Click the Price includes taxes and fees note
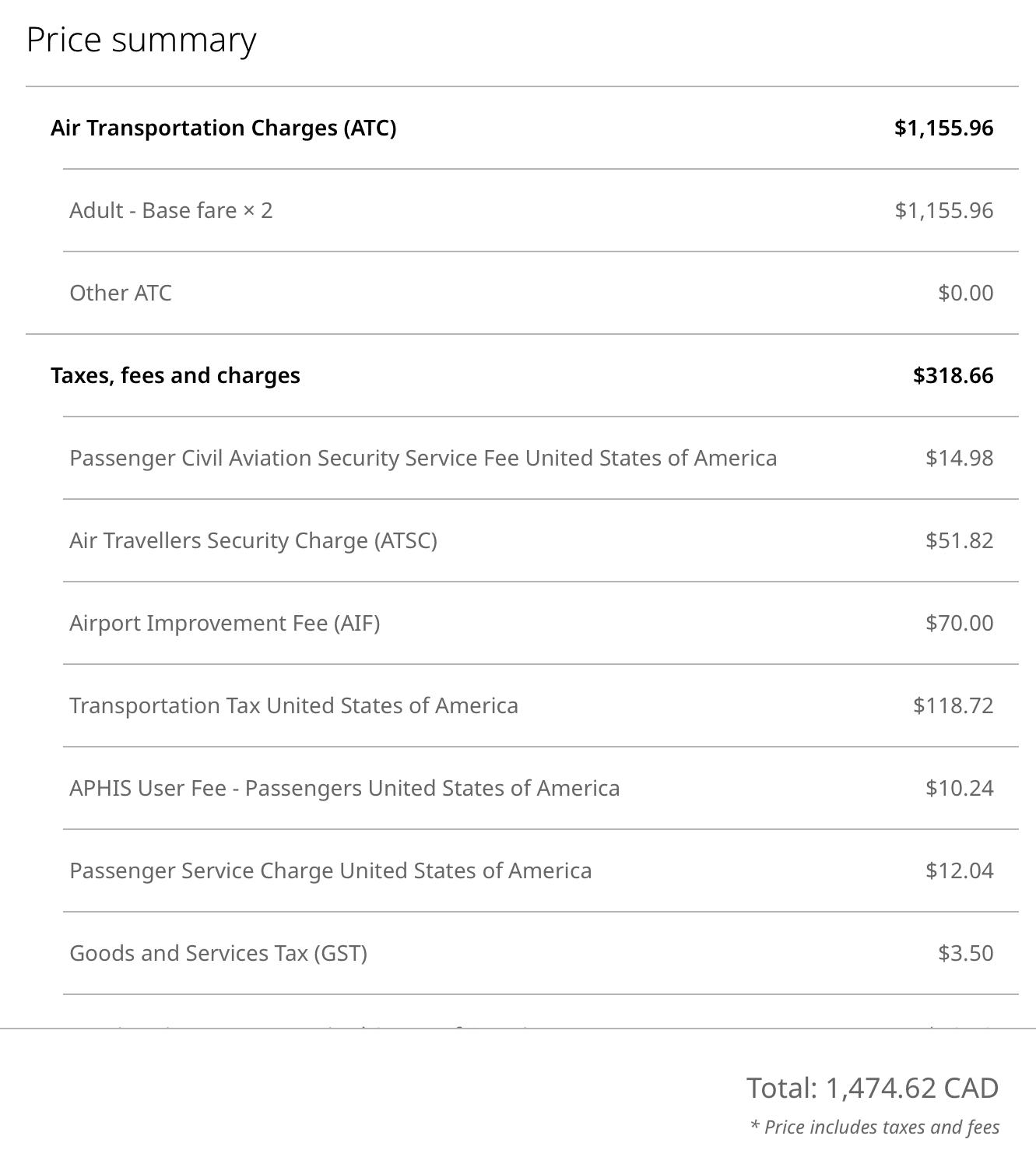The width and height of the screenshot is (1036, 1150). (x=875, y=1127)
